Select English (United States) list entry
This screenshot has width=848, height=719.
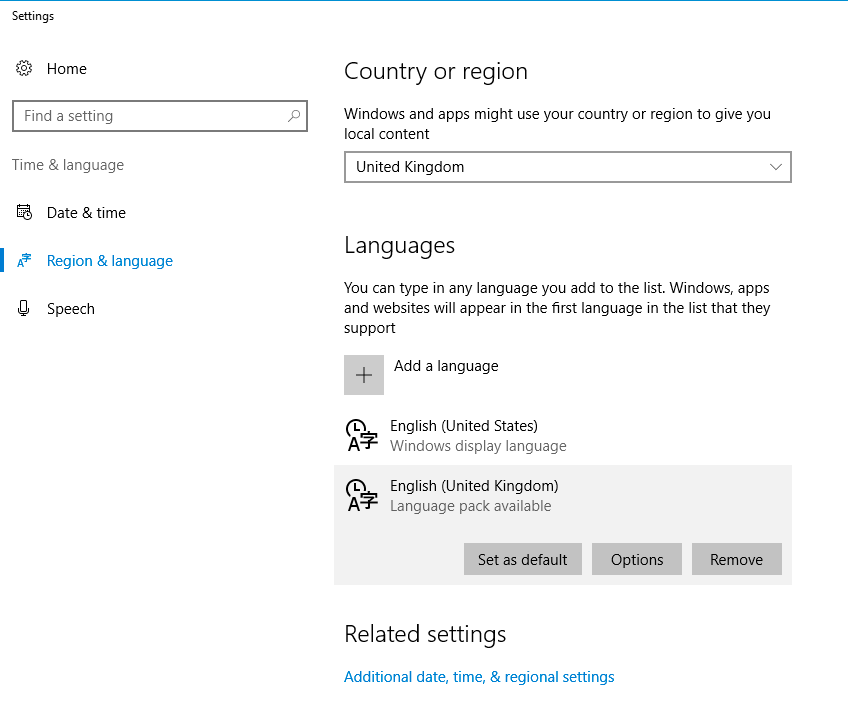coord(563,435)
